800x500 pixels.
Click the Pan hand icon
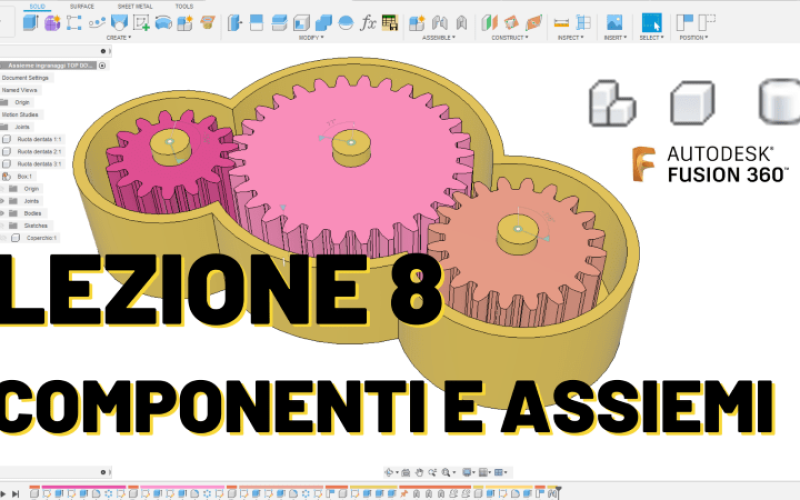coord(419,472)
